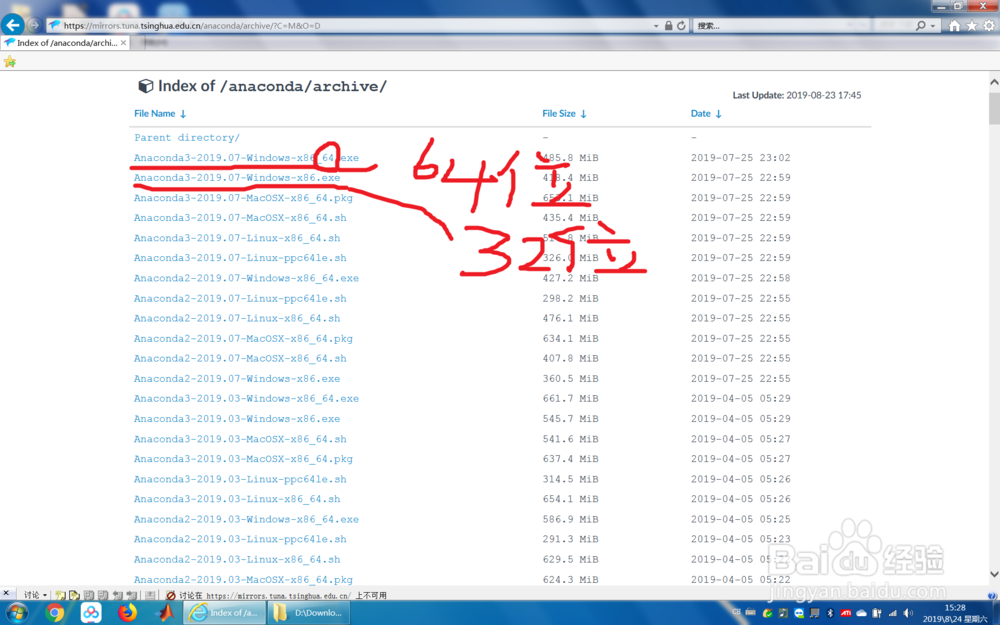Download Anaconda2-2019.07-MacOSX-x86_64.sh
The image size is (1000, 625).
click(x=240, y=358)
